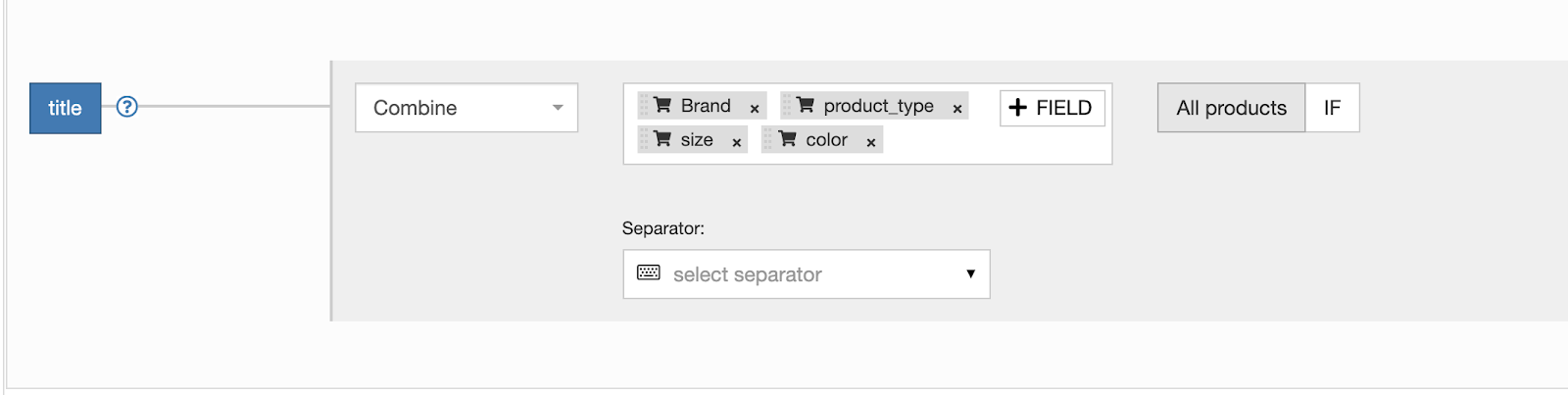The height and width of the screenshot is (395, 1568).
Task: Open the select separator dropdown
Action: coord(807,274)
